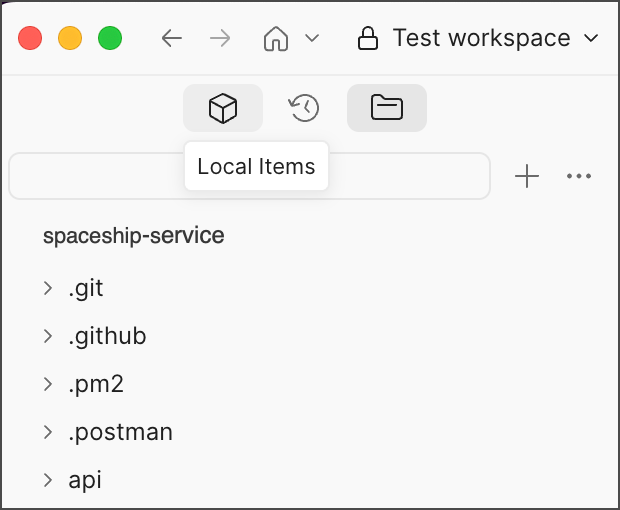Viewport: 620px width, 510px height.
Task: Click the lock icon beside Test workspace
Action: 368,39
